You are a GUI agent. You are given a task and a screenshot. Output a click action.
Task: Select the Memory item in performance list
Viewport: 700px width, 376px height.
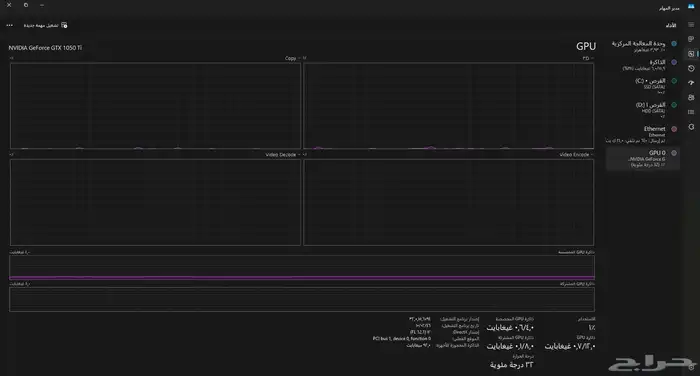pos(643,65)
